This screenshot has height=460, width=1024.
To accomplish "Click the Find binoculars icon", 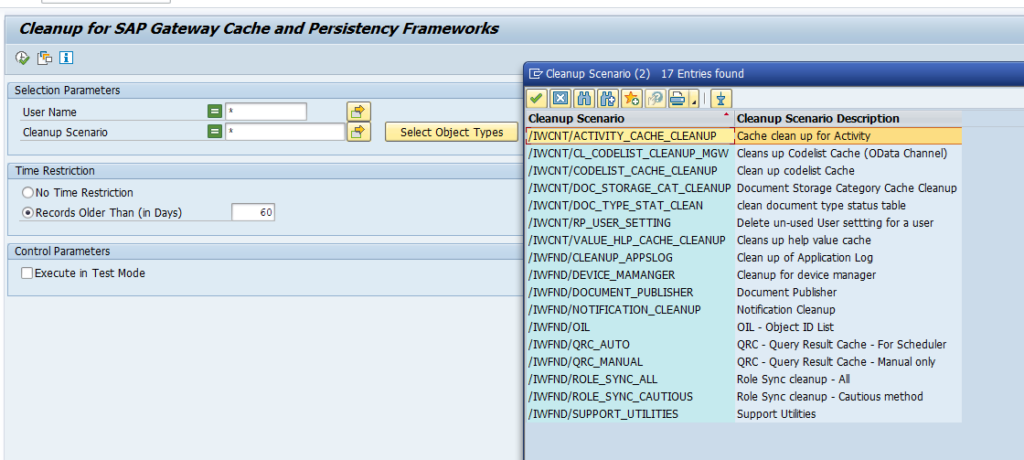I will click(x=584, y=99).
